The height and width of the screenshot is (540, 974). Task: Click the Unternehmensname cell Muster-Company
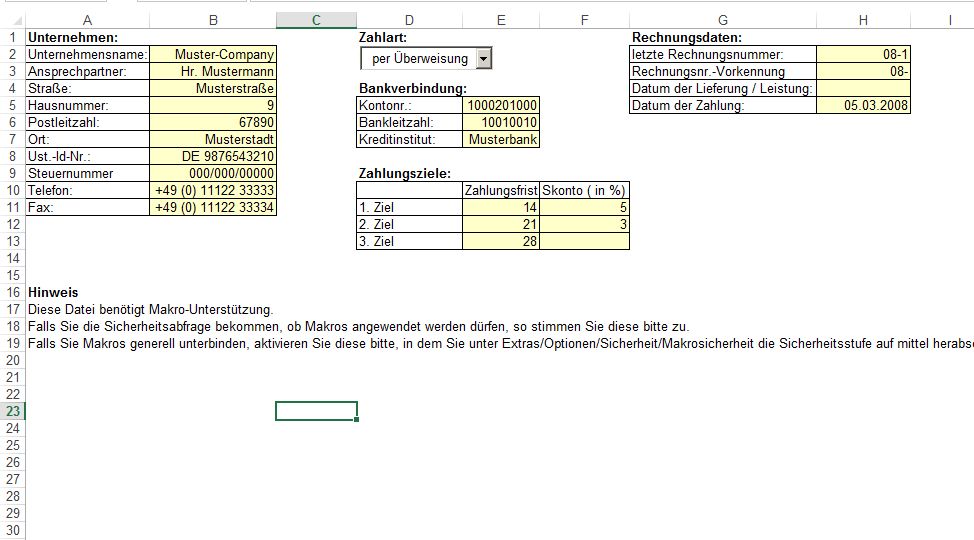point(213,54)
